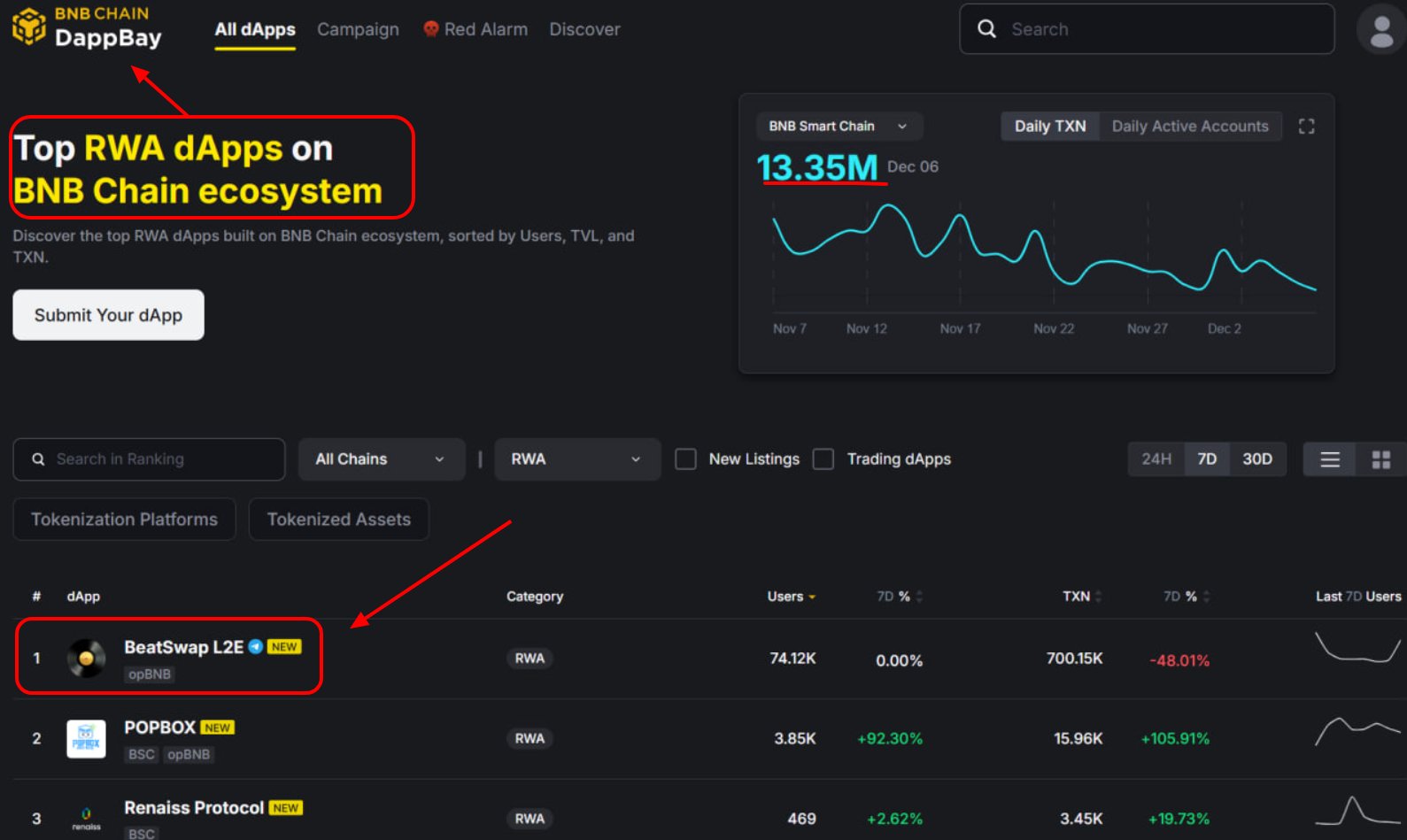
Task: Click the Renaiss Protocol logo icon
Action: tap(87, 818)
